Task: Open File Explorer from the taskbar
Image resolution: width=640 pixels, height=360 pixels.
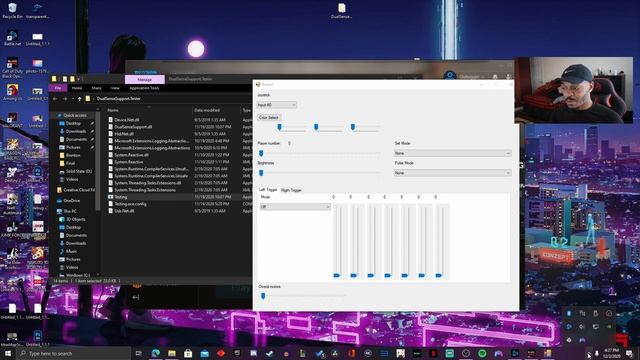Action: 172,353
